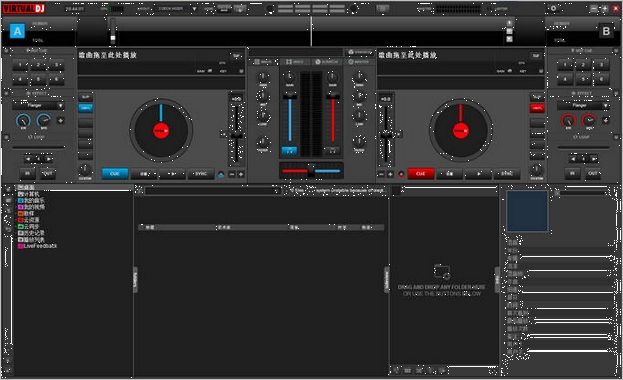This screenshot has height=380, width=623.
Task: Toggle VINYL mode on deck B
Action: pyautogui.click(x=537, y=108)
